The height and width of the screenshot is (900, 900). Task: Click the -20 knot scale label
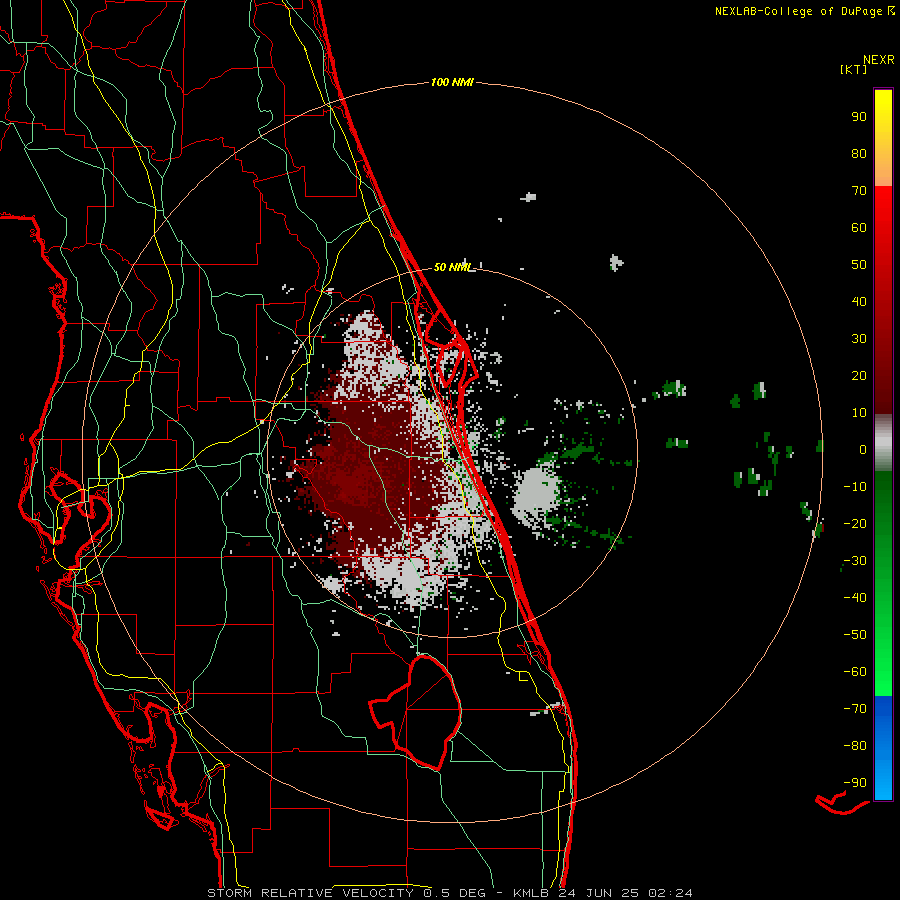click(855, 523)
